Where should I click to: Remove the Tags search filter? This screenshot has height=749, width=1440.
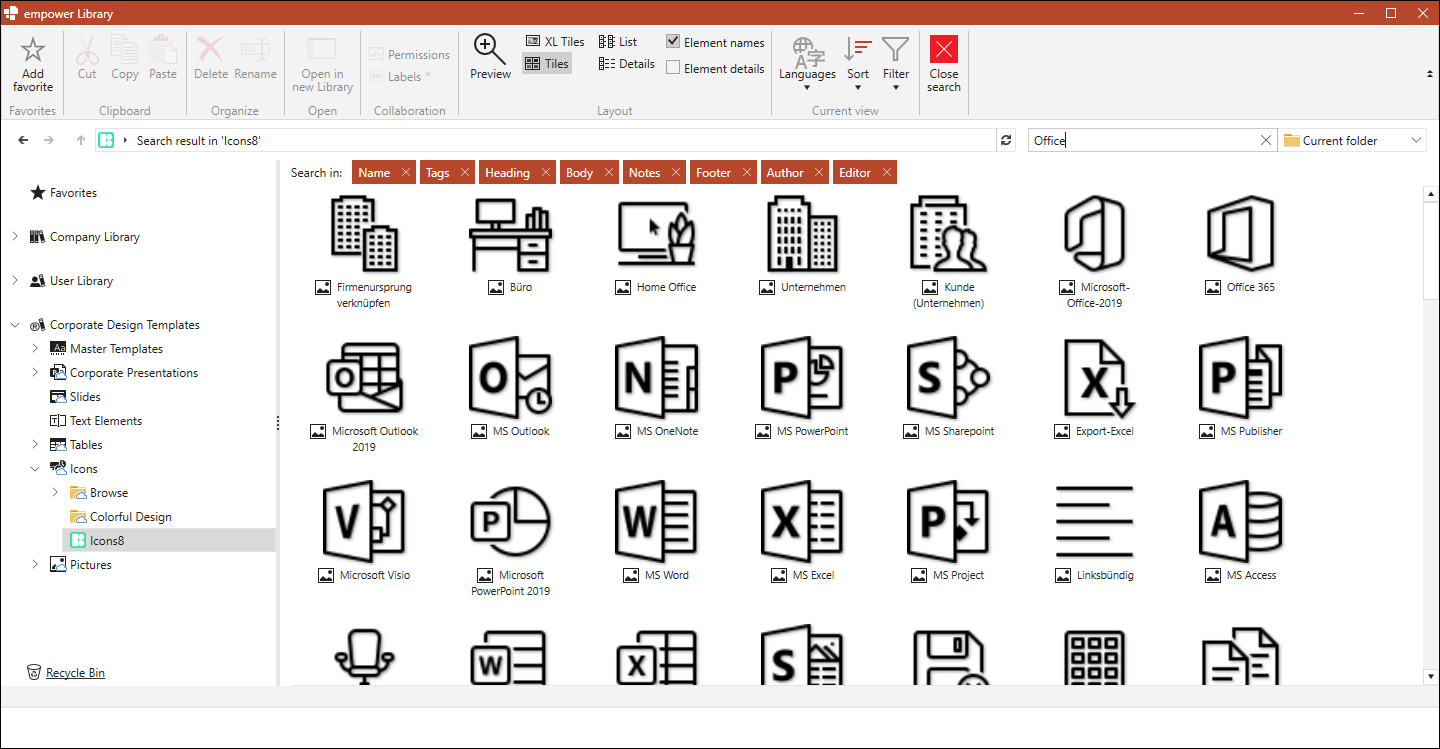pos(465,173)
